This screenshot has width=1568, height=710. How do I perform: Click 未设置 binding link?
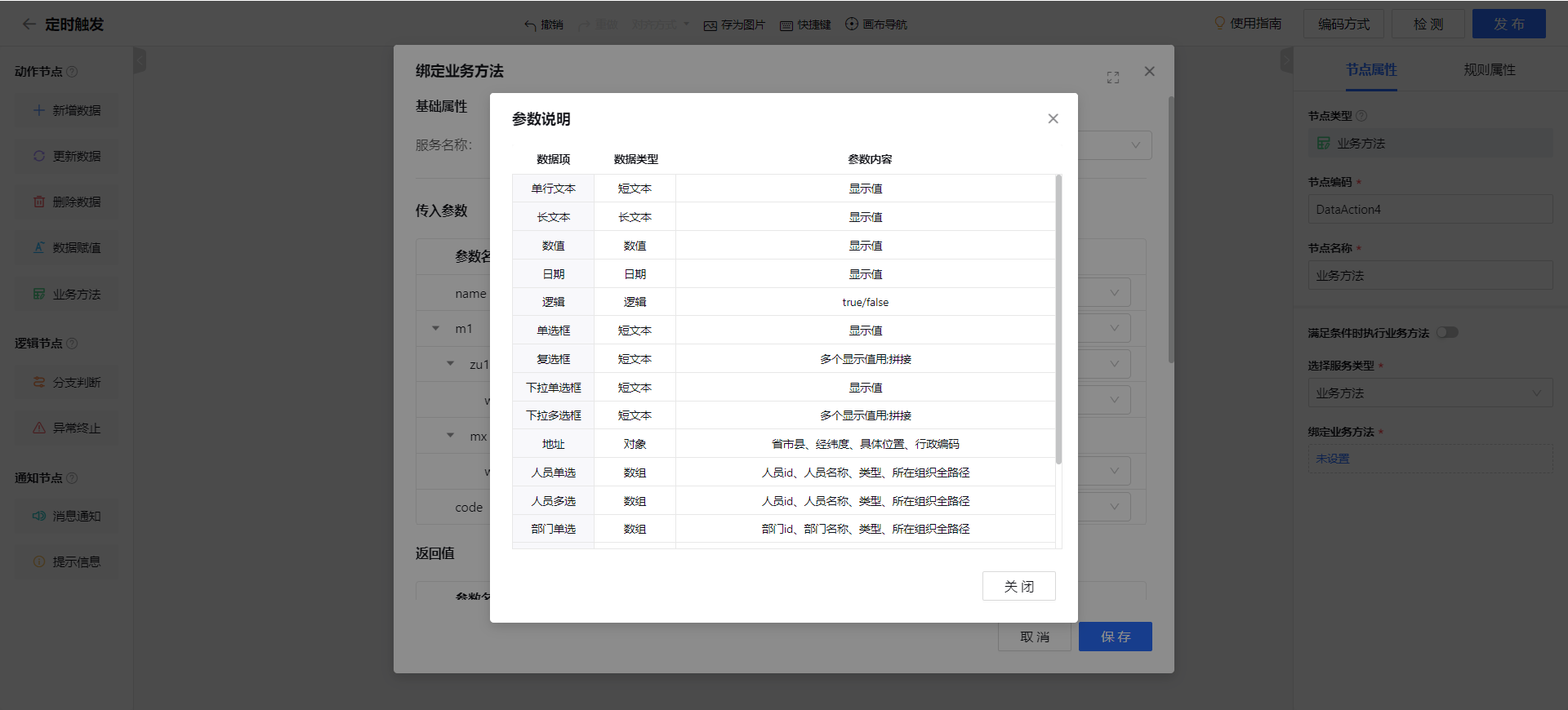(x=1333, y=459)
